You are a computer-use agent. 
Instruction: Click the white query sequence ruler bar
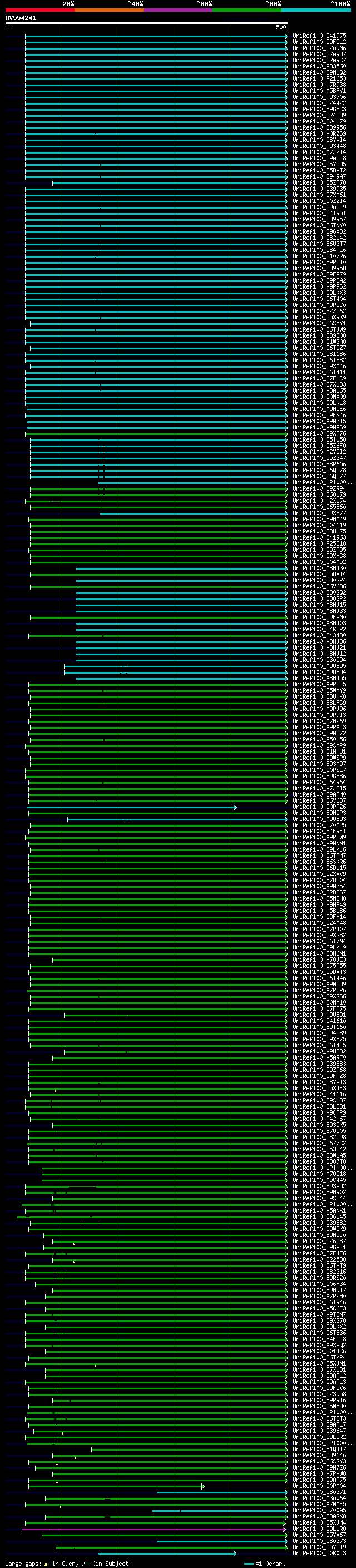pos(147,22)
